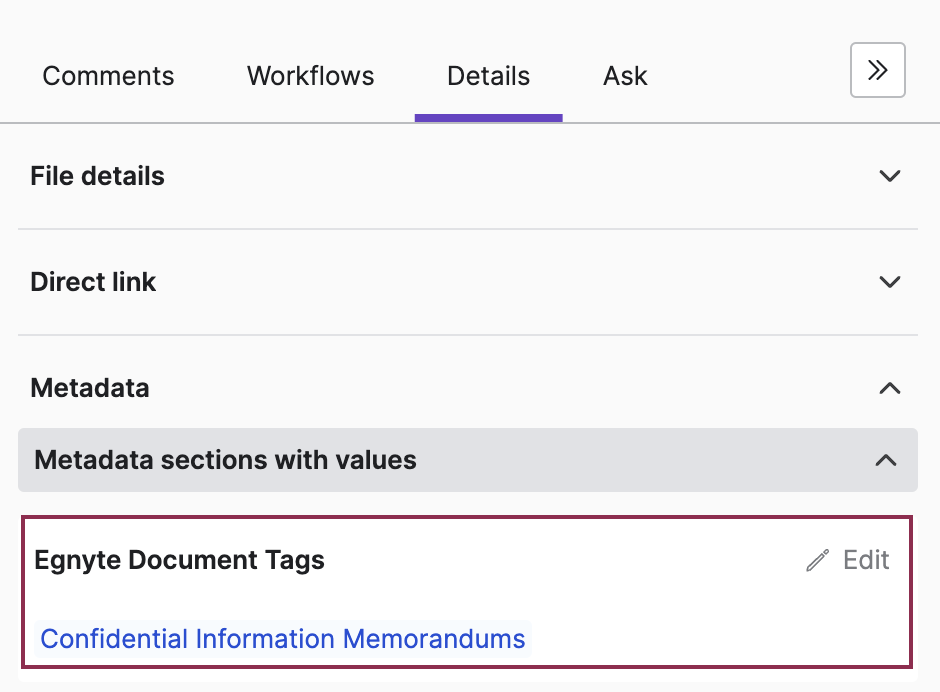The height and width of the screenshot is (692, 940).
Task: Switch to the Comments tab
Action: (109, 76)
